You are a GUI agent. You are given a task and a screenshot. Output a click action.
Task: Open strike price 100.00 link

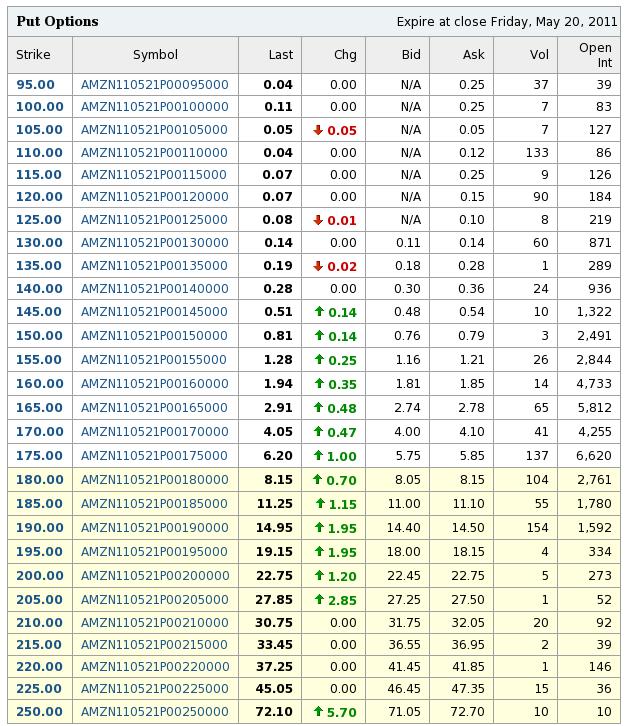39,107
